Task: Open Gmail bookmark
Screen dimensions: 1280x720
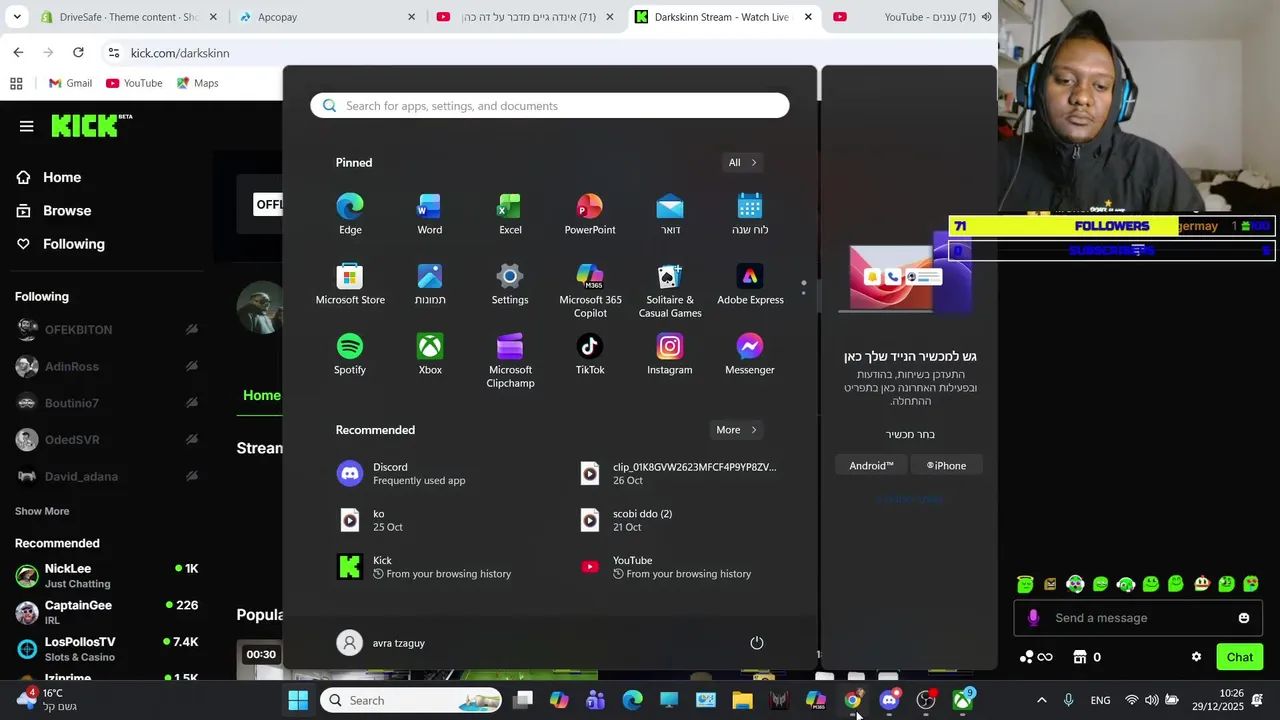Action: click(x=70, y=83)
